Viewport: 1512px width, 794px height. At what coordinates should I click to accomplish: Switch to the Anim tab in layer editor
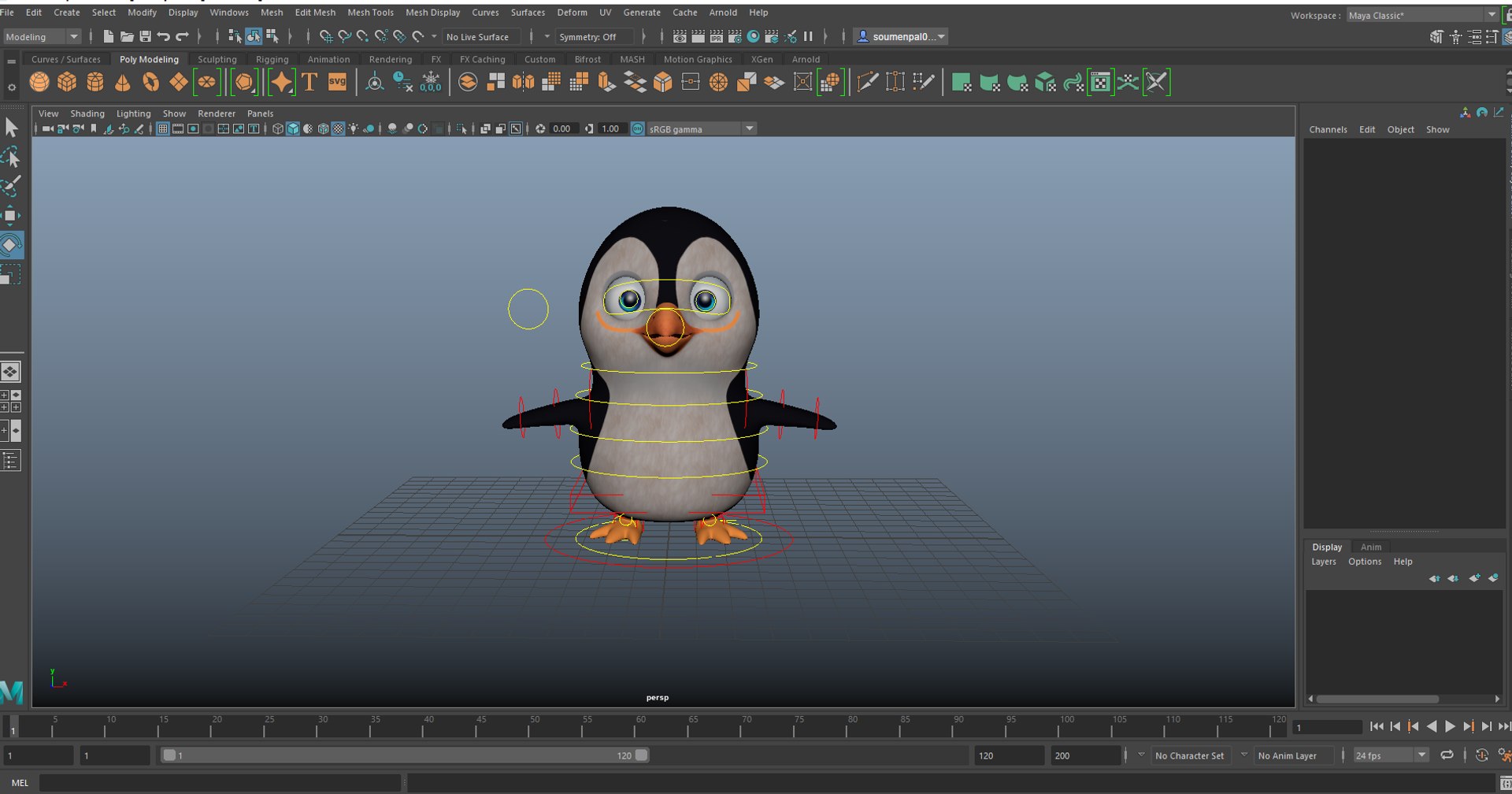(x=1371, y=547)
